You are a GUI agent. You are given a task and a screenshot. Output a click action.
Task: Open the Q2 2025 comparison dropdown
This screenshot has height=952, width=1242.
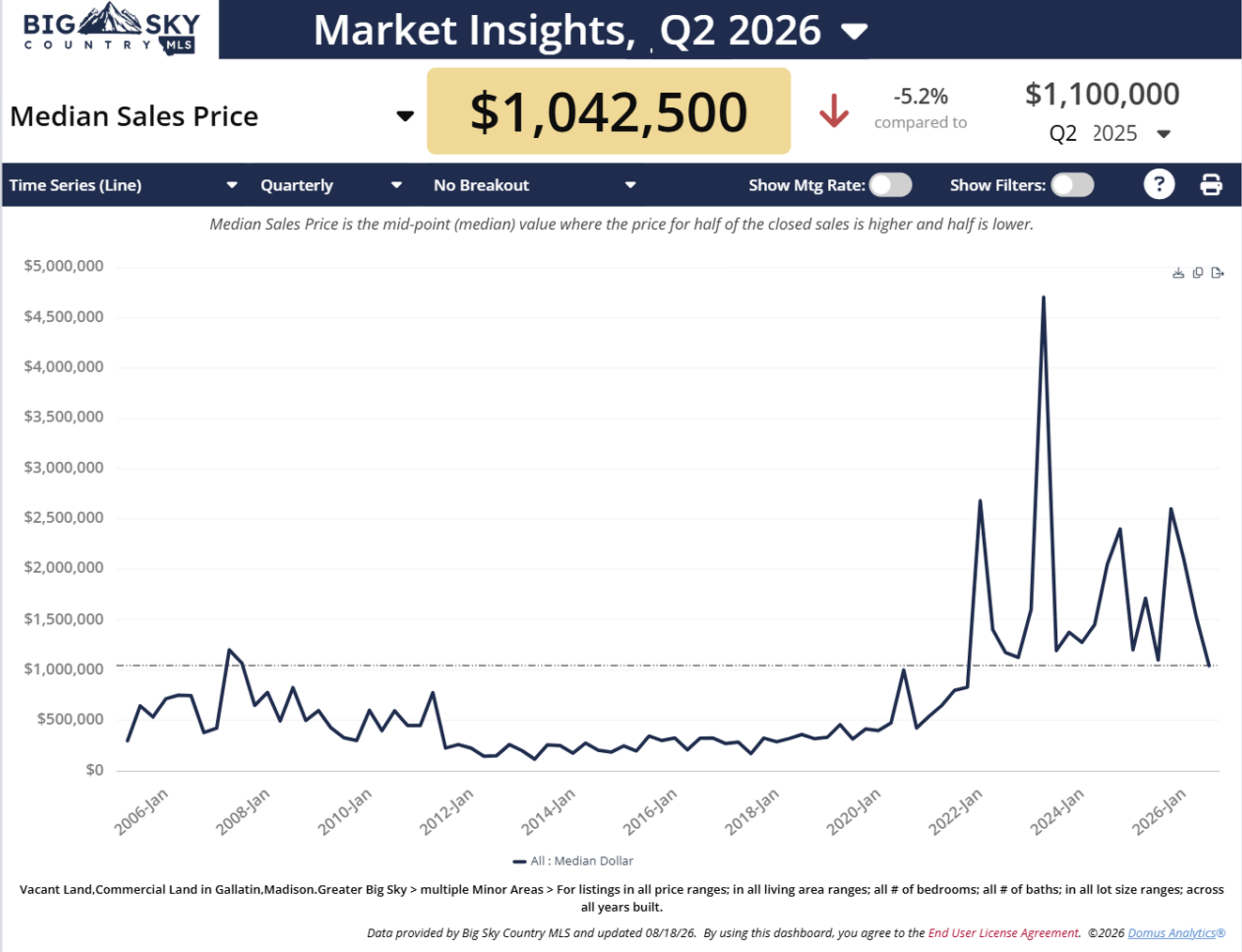click(1110, 133)
